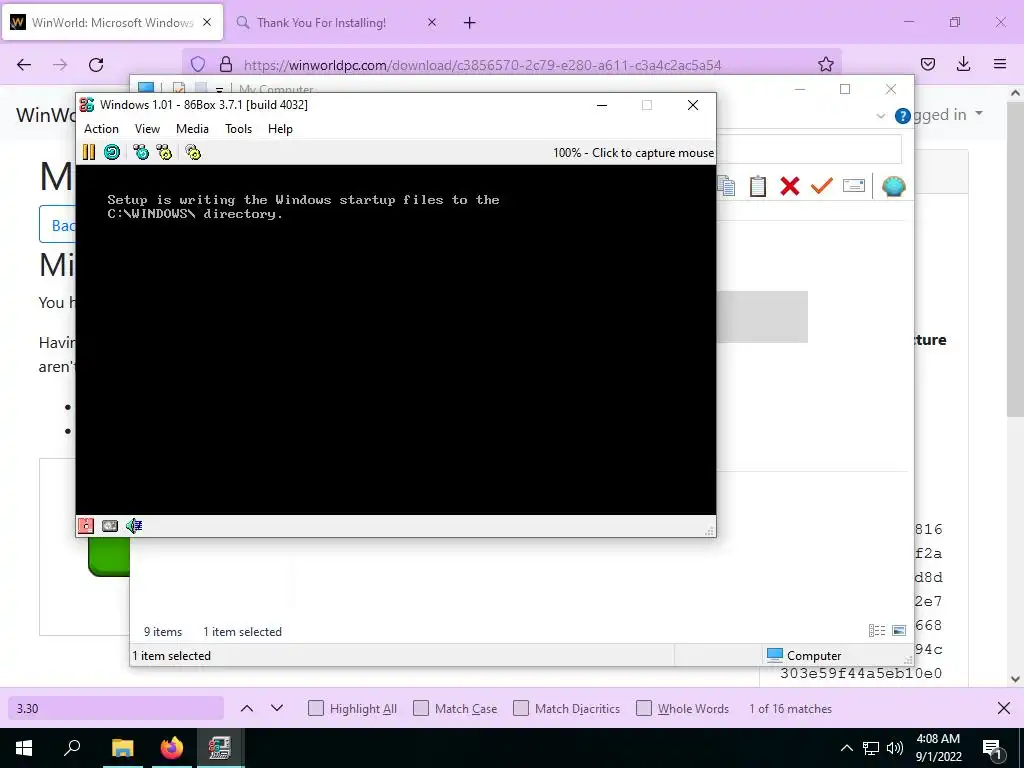The width and height of the screenshot is (1024, 768).
Task: Show hidden system tray icons
Action: point(846,748)
